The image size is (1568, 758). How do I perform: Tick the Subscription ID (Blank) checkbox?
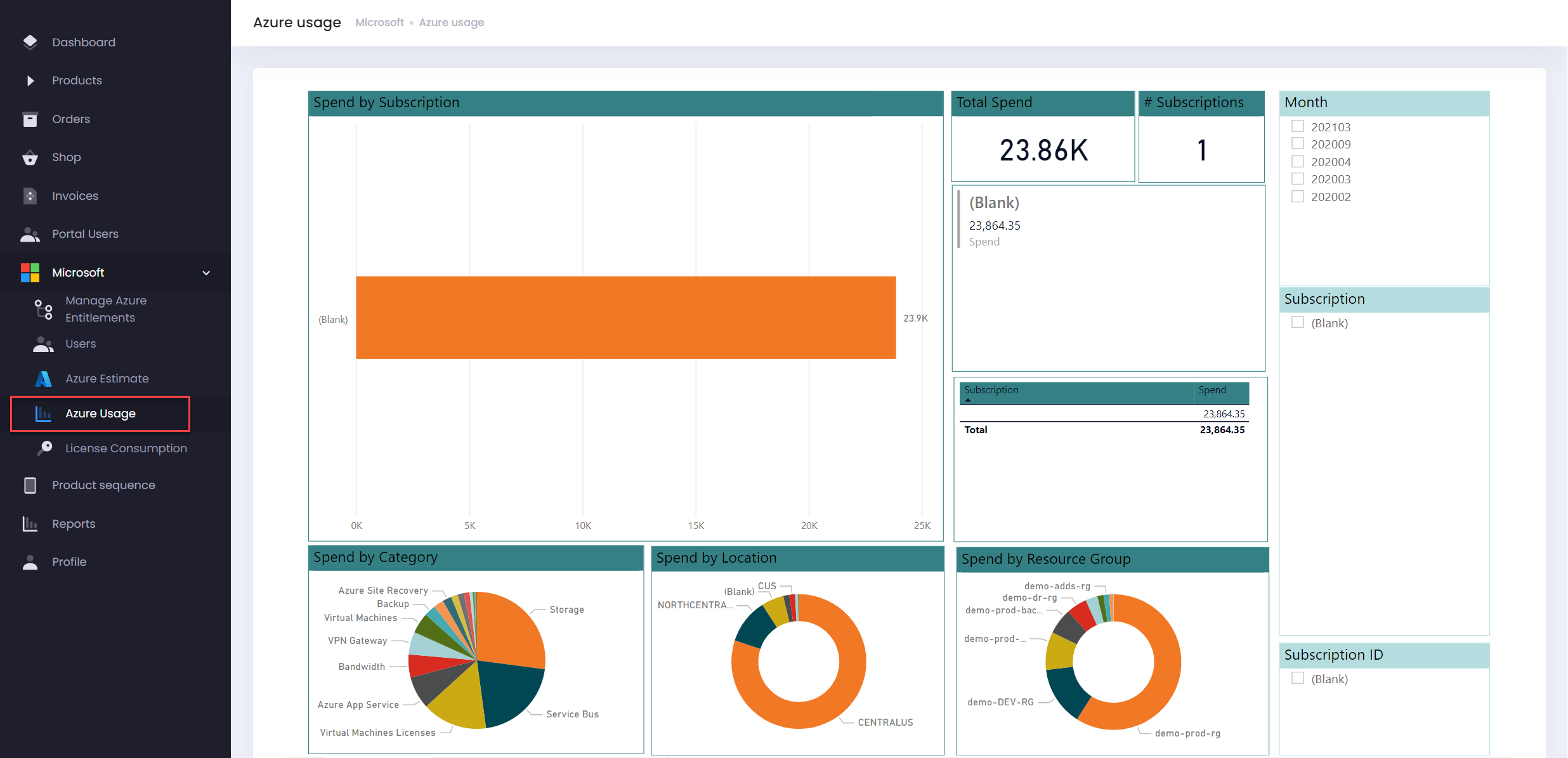tap(1298, 678)
